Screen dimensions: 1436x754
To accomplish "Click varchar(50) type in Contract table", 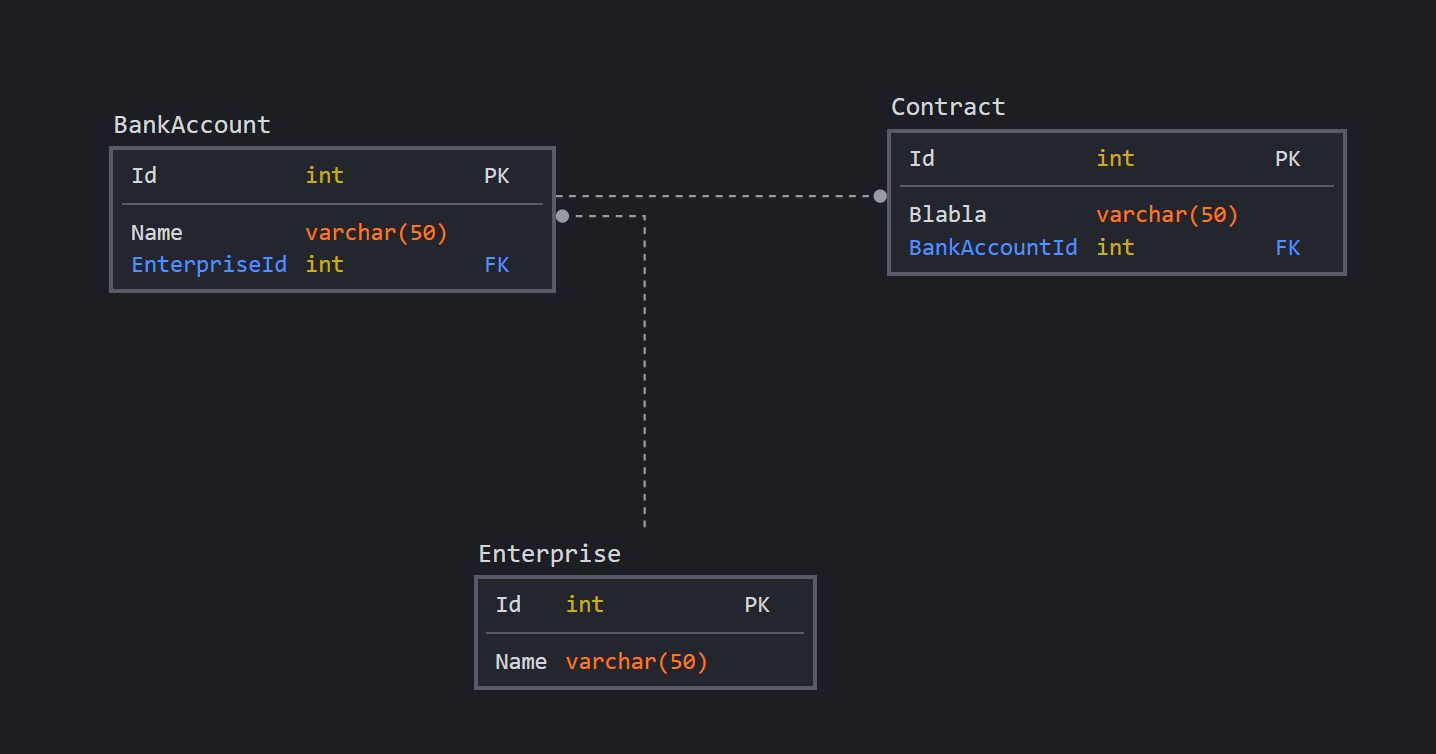I will coord(1167,214).
